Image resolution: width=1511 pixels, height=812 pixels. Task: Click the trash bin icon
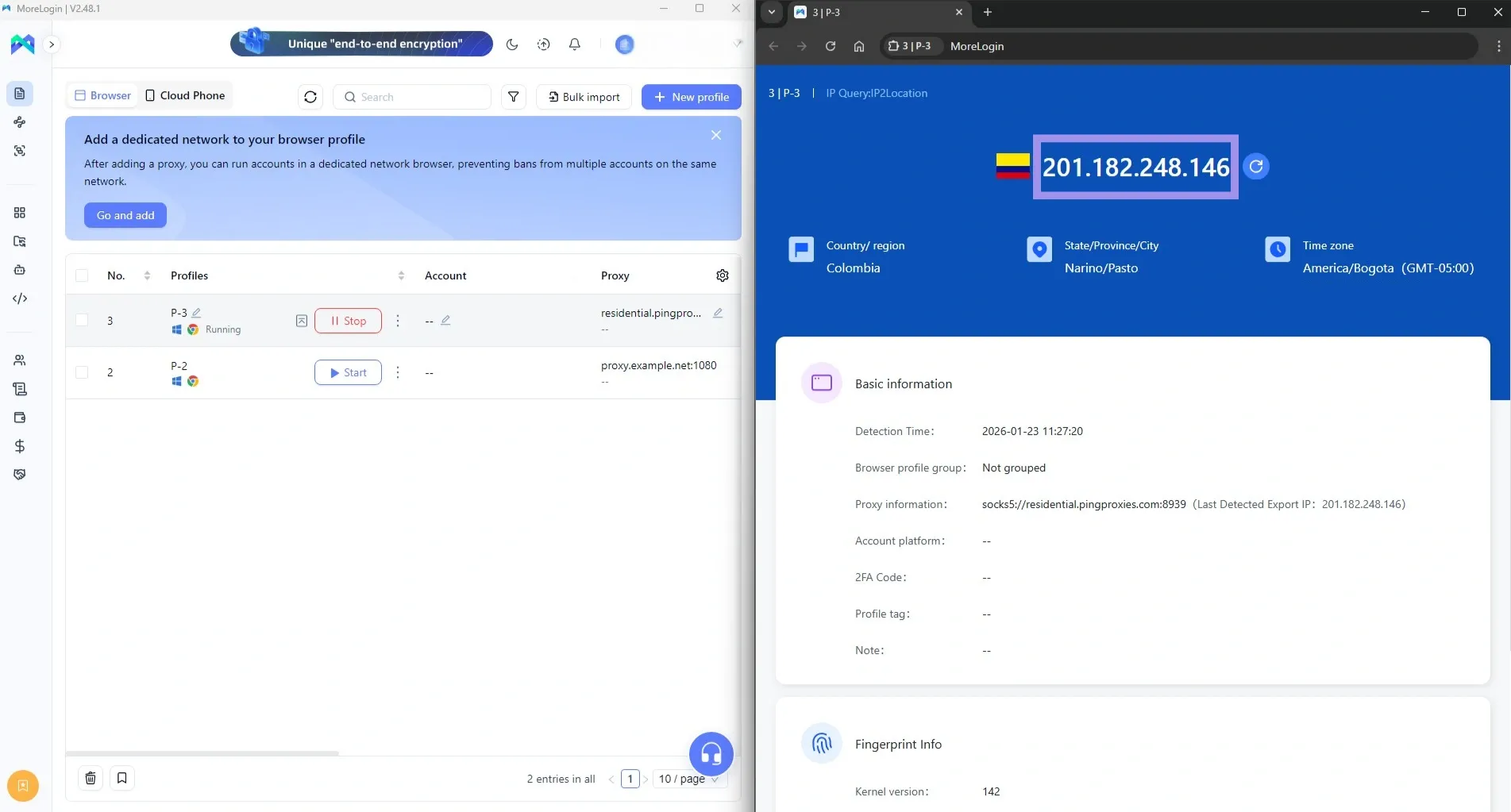(91, 778)
